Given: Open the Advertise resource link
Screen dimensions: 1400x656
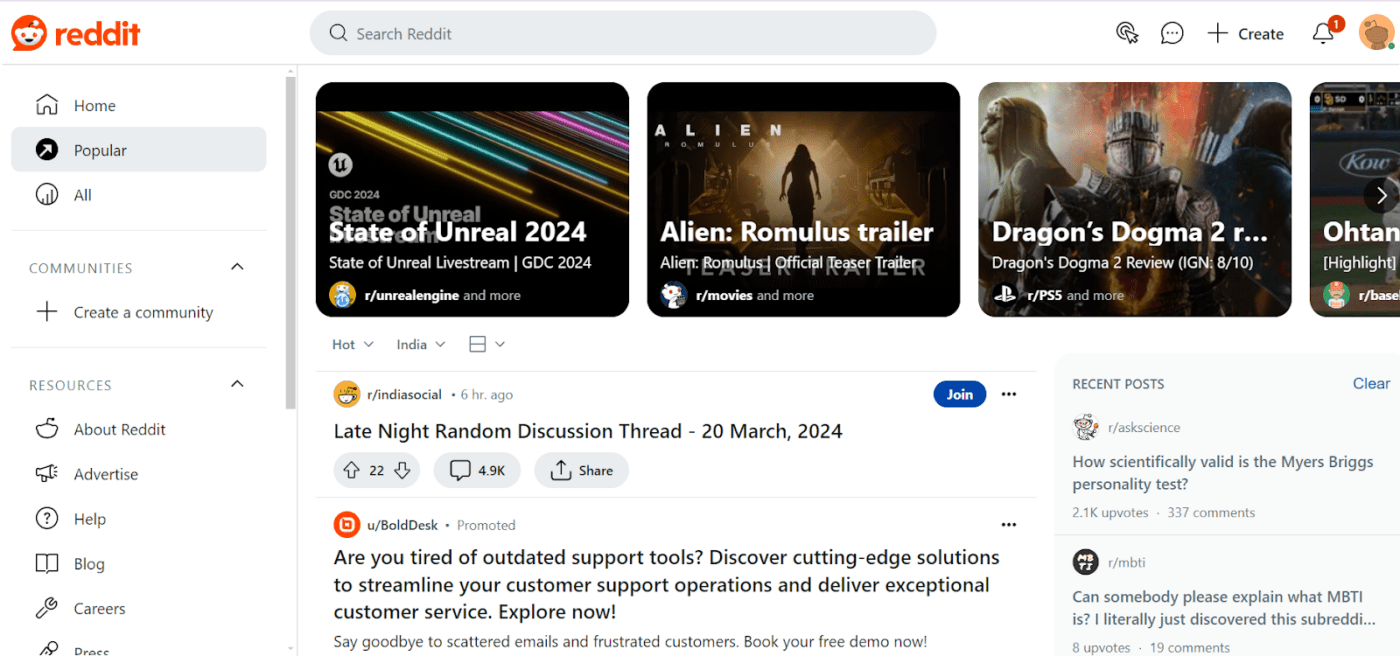Looking at the screenshot, I should click(x=138, y=474).
